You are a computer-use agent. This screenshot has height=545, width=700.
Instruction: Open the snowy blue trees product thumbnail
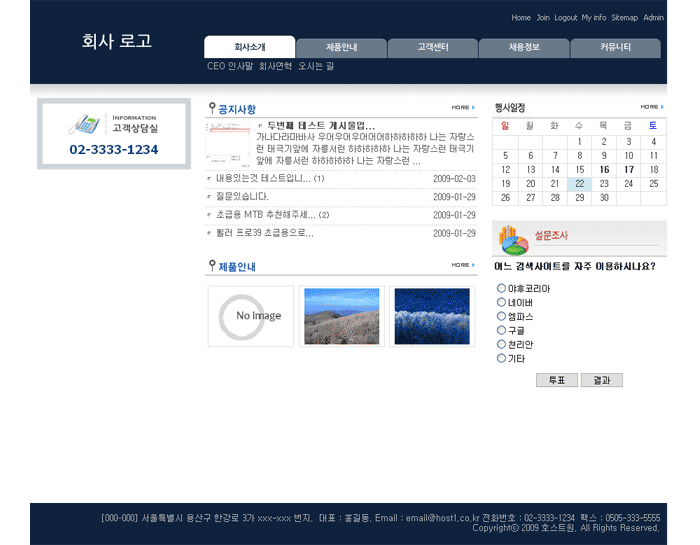click(432, 316)
